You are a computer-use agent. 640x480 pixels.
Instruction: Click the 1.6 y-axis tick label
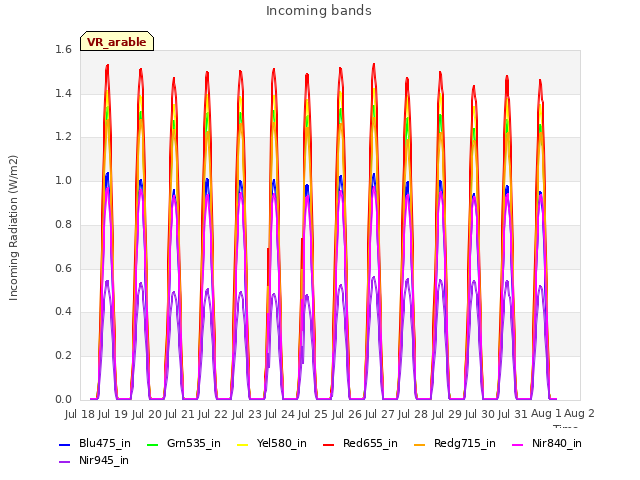coord(63,50)
